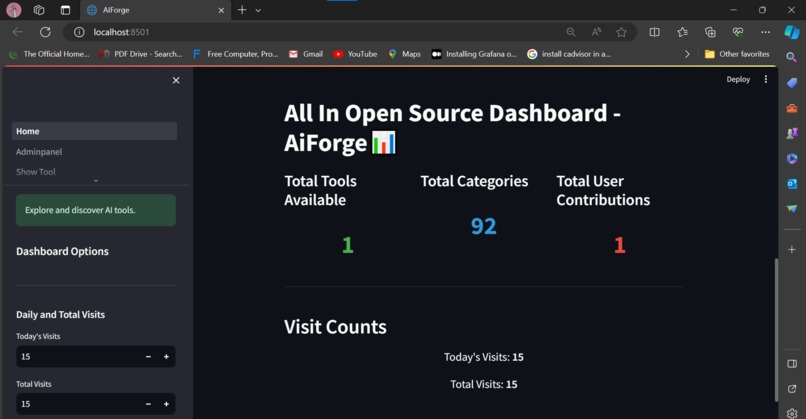This screenshot has width=806, height=419.
Task: Open the Workspaces icon
Action: coord(39,10)
